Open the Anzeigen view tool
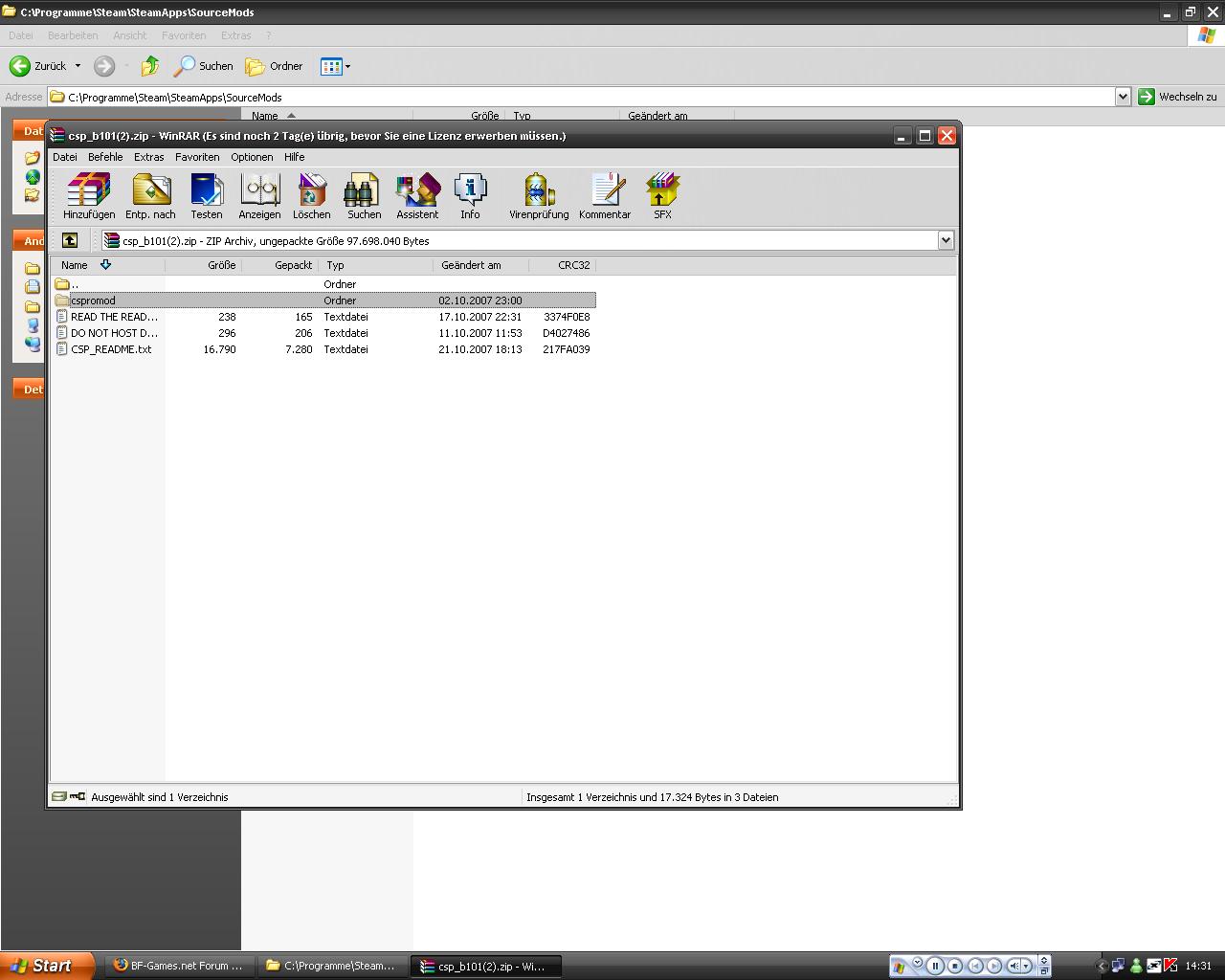Image resolution: width=1225 pixels, height=980 pixels. coord(259,196)
